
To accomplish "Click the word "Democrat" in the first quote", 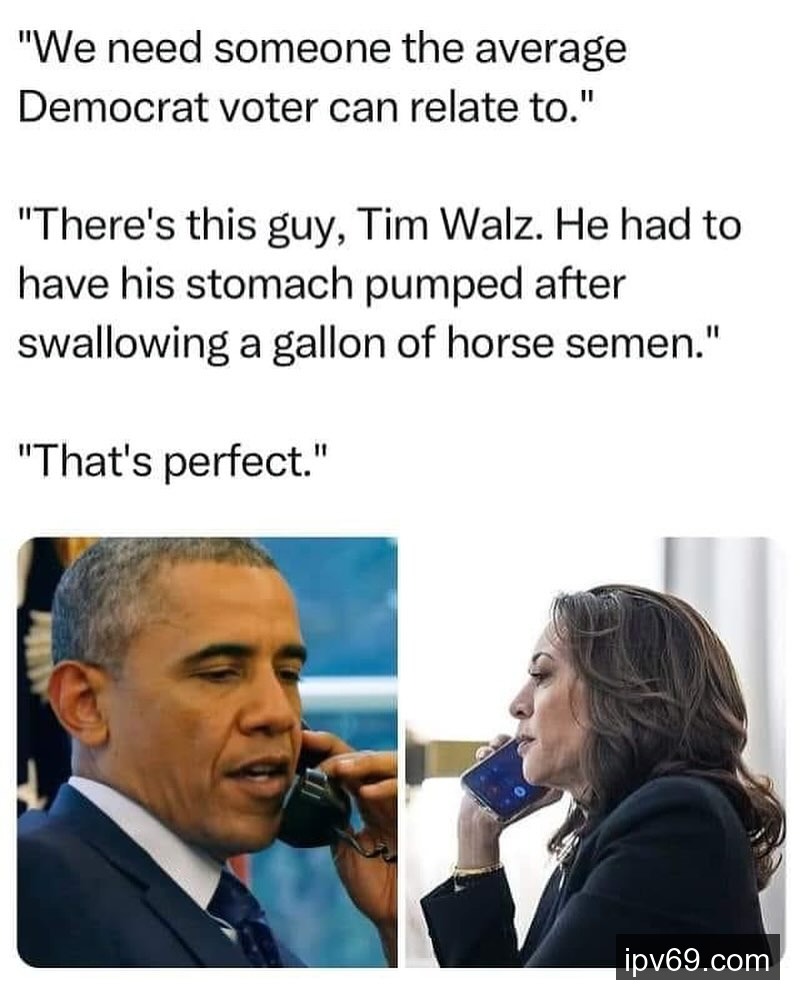I will 113,107.
